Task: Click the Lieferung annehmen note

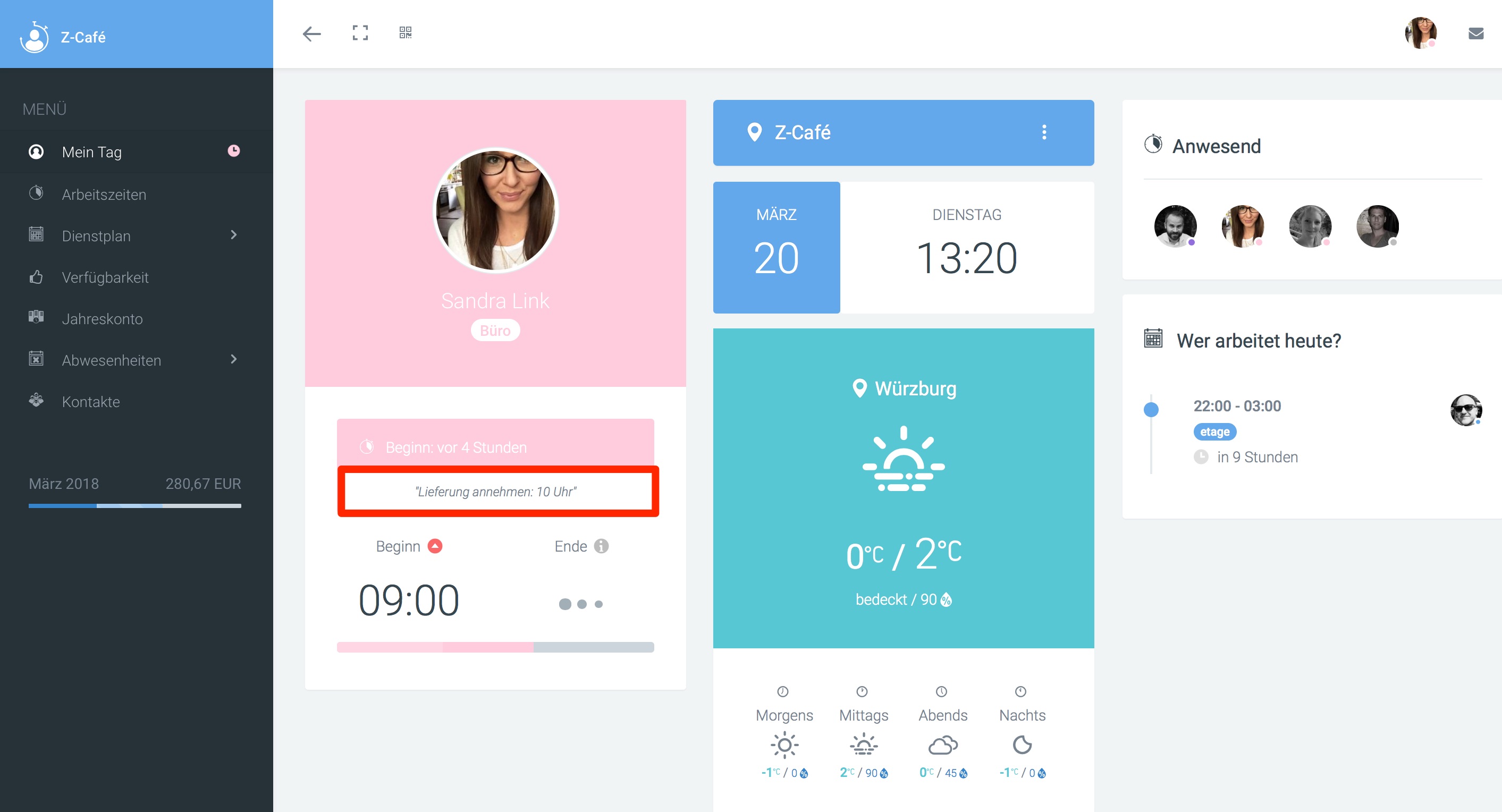Action: coord(495,492)
